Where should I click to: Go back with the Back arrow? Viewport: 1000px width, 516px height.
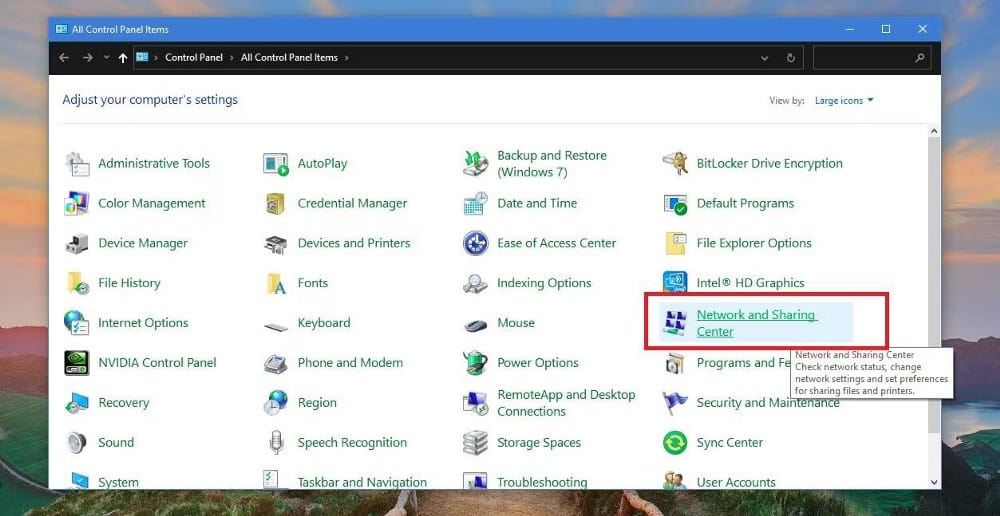point(64,57)
